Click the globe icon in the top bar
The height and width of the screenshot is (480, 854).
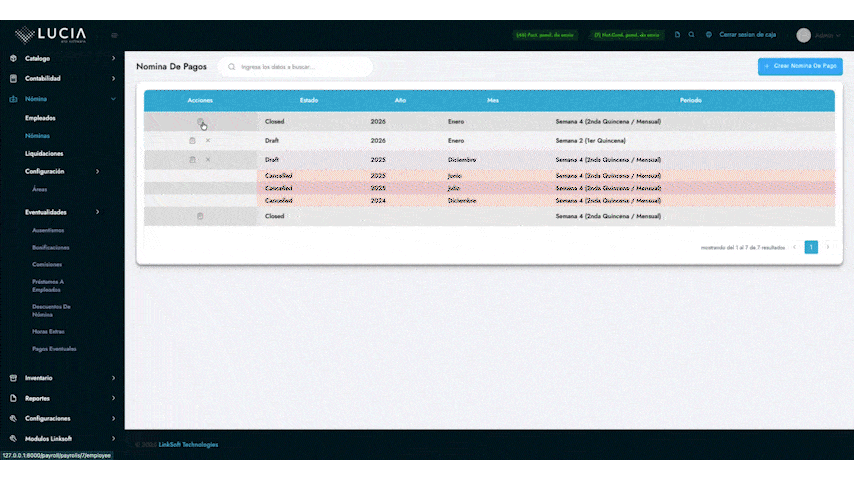pos(709,35)
